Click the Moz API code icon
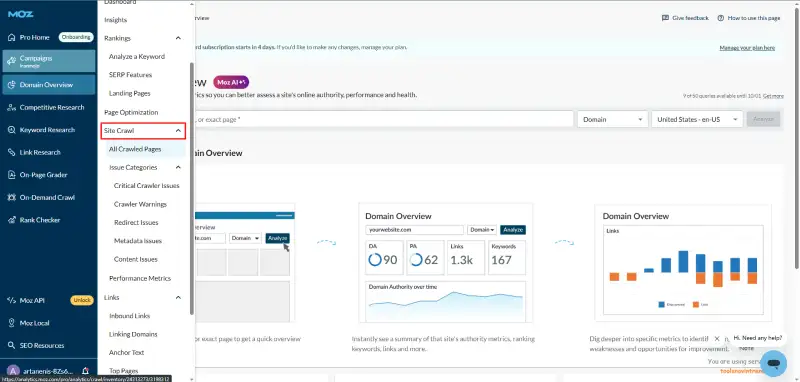The height and width of the screenshot is (382, 800). click(x=12, y=300)
